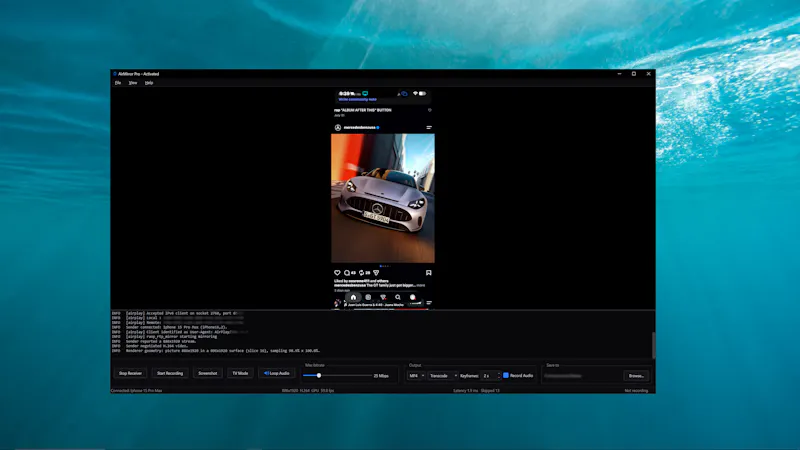Viewport: 800px width, 450px height.
Task: Click Start Recording
Action: tap(170, 373)
